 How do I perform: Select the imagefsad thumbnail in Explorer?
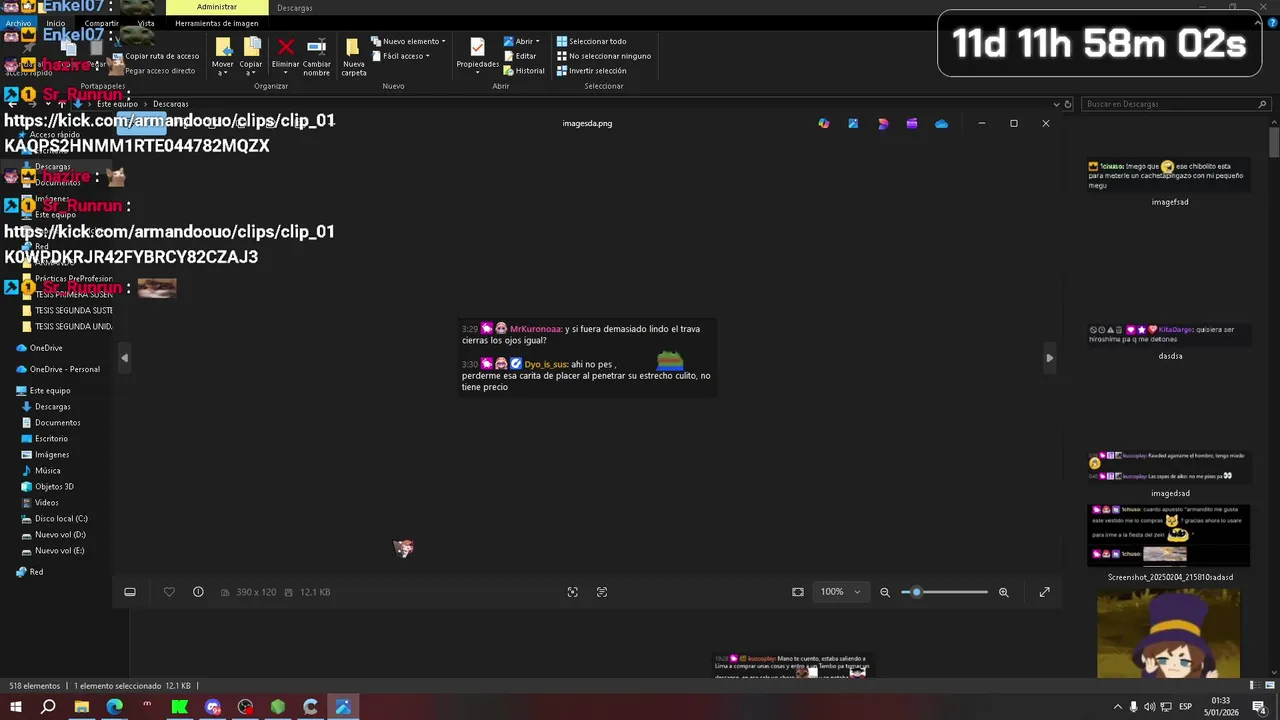pos(1169,178)
